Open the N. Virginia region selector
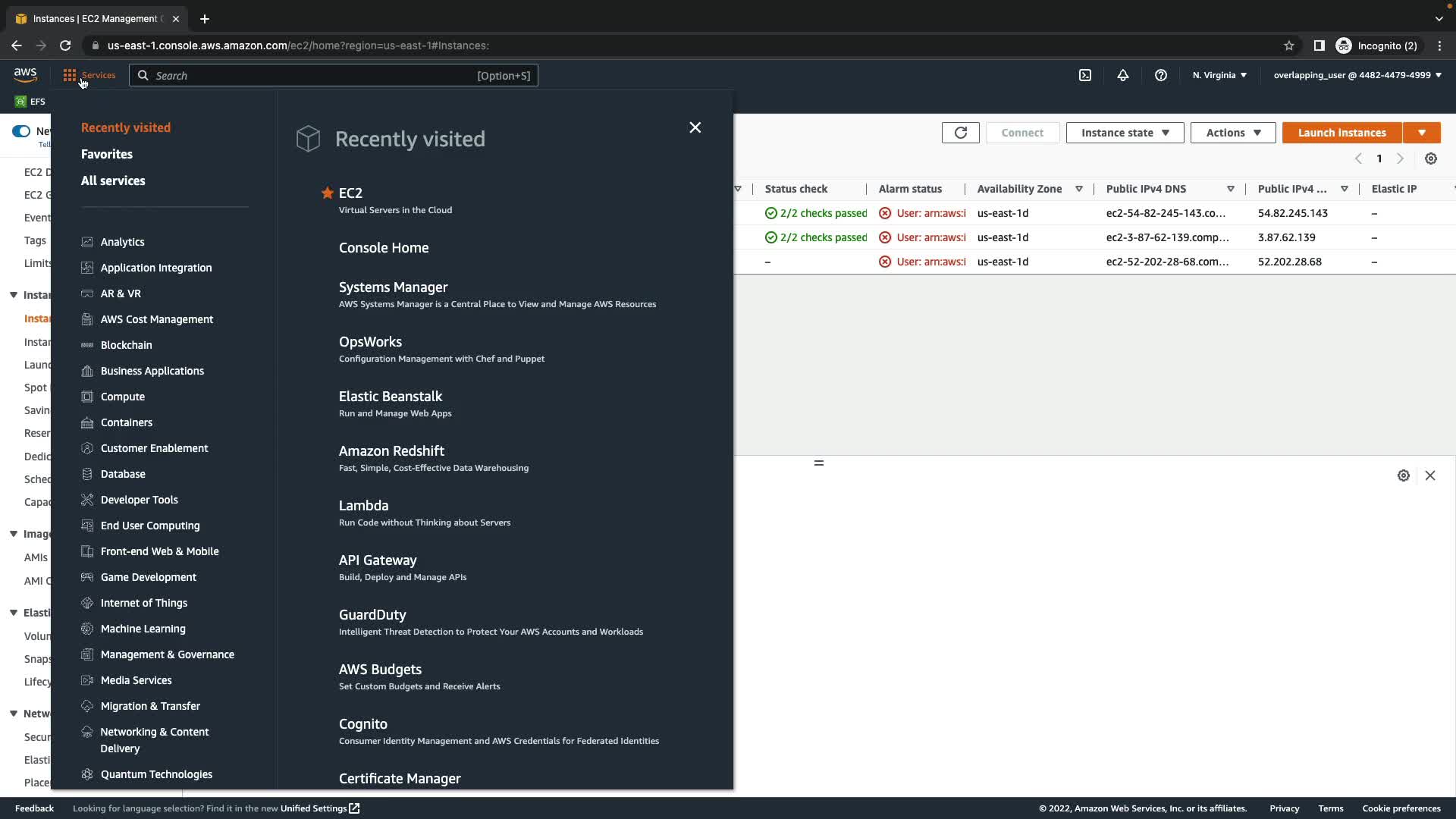 pyautogui.click(x=1219, y=75)
